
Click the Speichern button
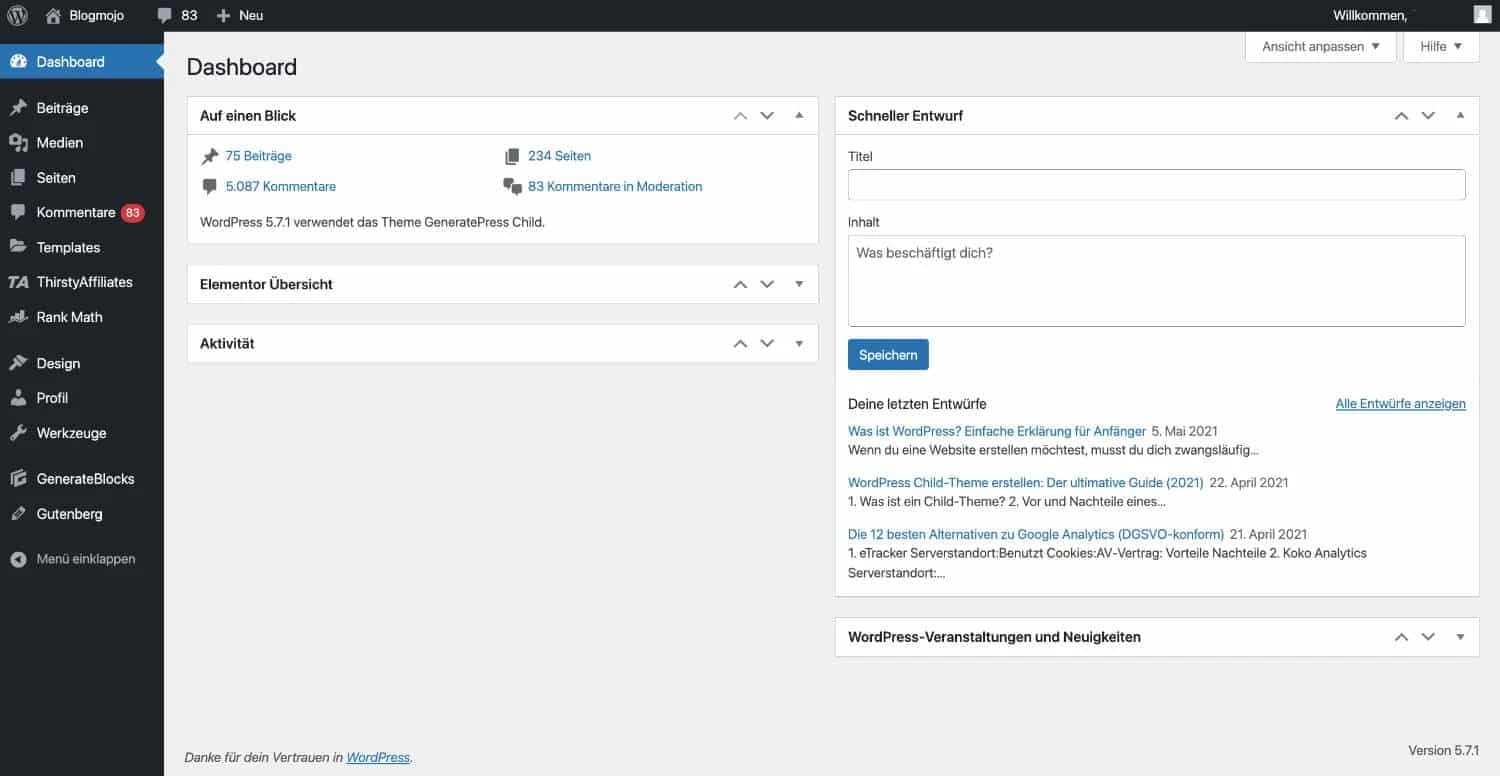tap(887, 354)
